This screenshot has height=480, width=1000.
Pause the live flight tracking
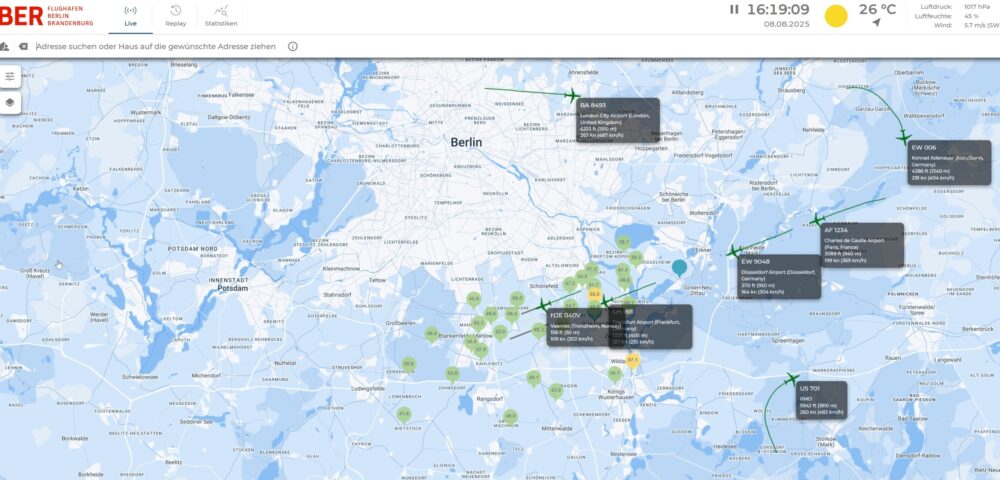(x=734, y=10)
